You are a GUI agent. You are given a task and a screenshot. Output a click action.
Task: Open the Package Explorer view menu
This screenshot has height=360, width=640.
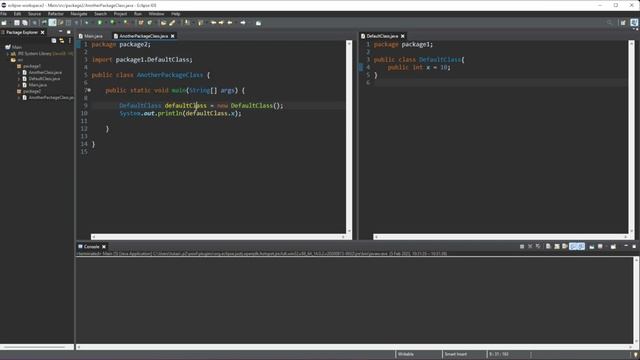pyautogui.click(x=69, y=41)
